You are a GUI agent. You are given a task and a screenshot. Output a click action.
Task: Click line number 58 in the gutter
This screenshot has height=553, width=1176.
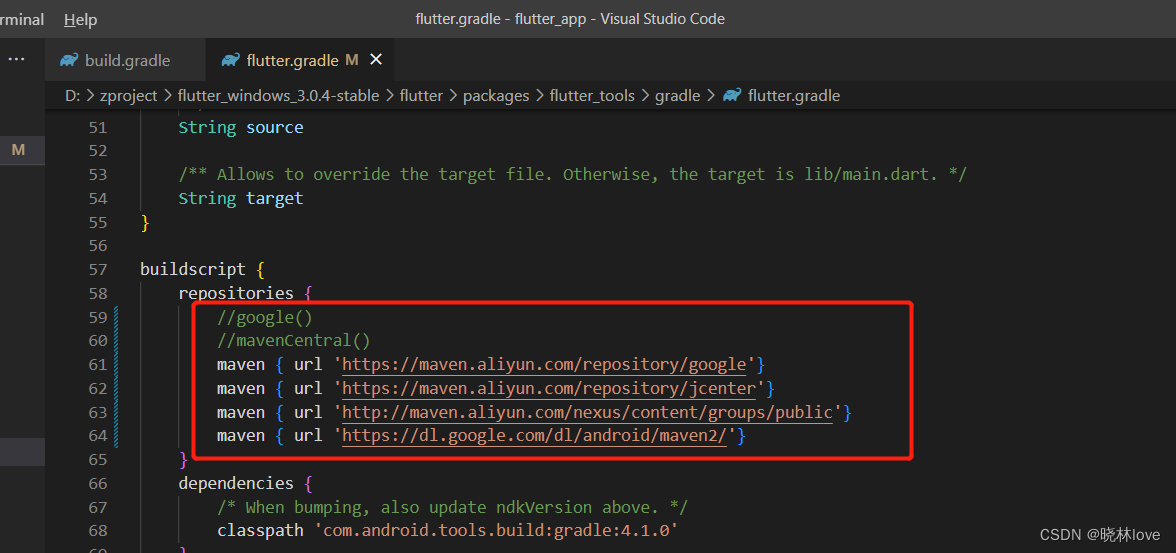(x=98, y=293)
